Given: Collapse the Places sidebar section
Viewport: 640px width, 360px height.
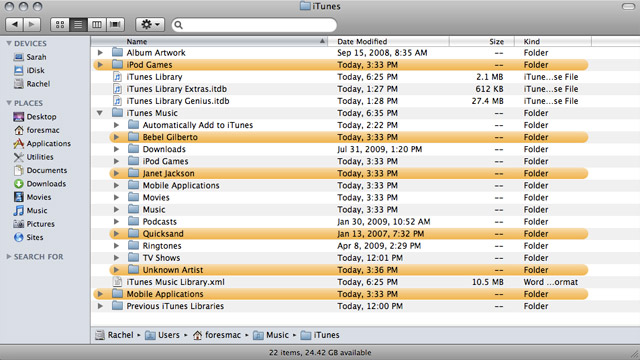Looking at the screenshot, I should point(9,103).
